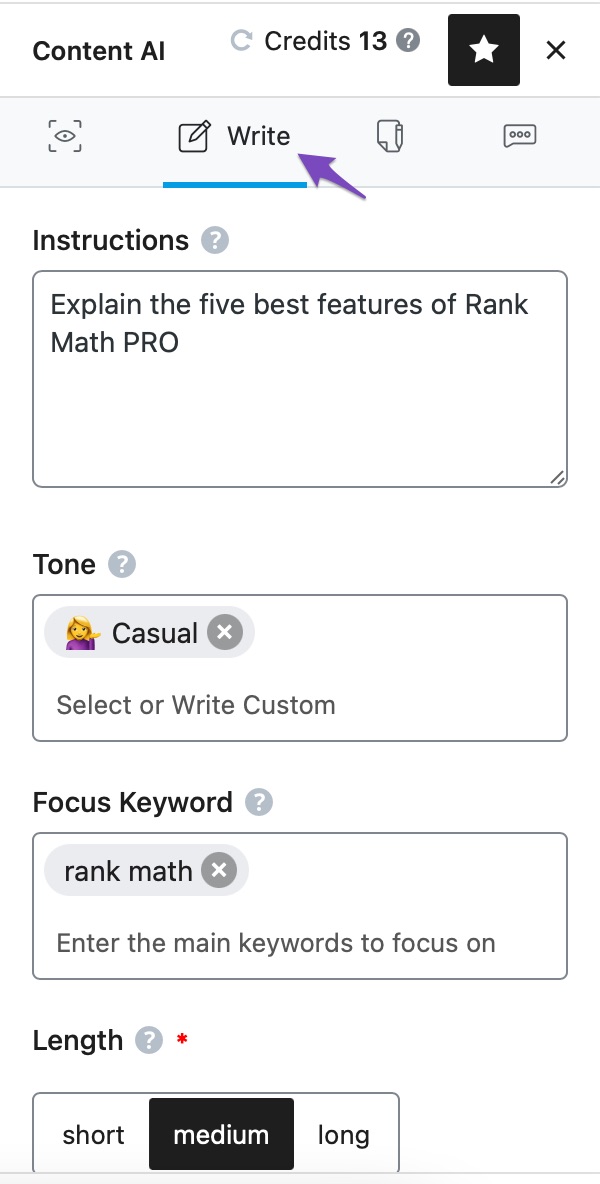Open the Tone selection field

[300, 704]
